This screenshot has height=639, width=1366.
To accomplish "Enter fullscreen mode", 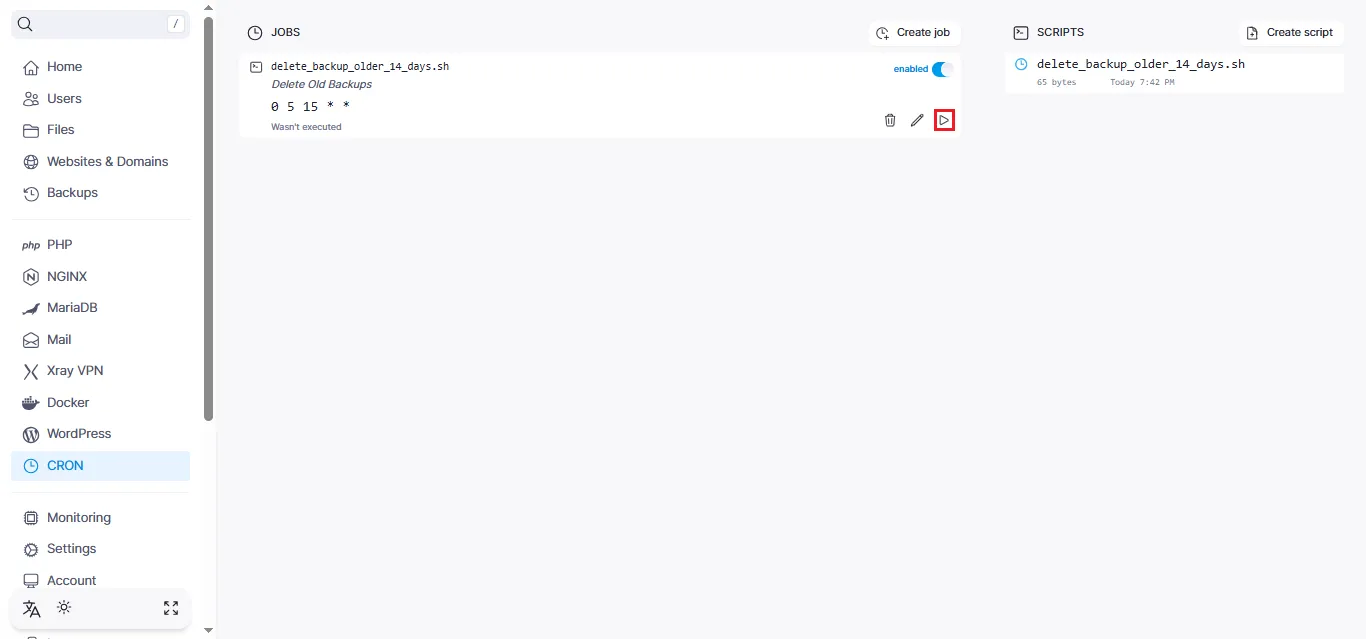I will pos(171,608).
